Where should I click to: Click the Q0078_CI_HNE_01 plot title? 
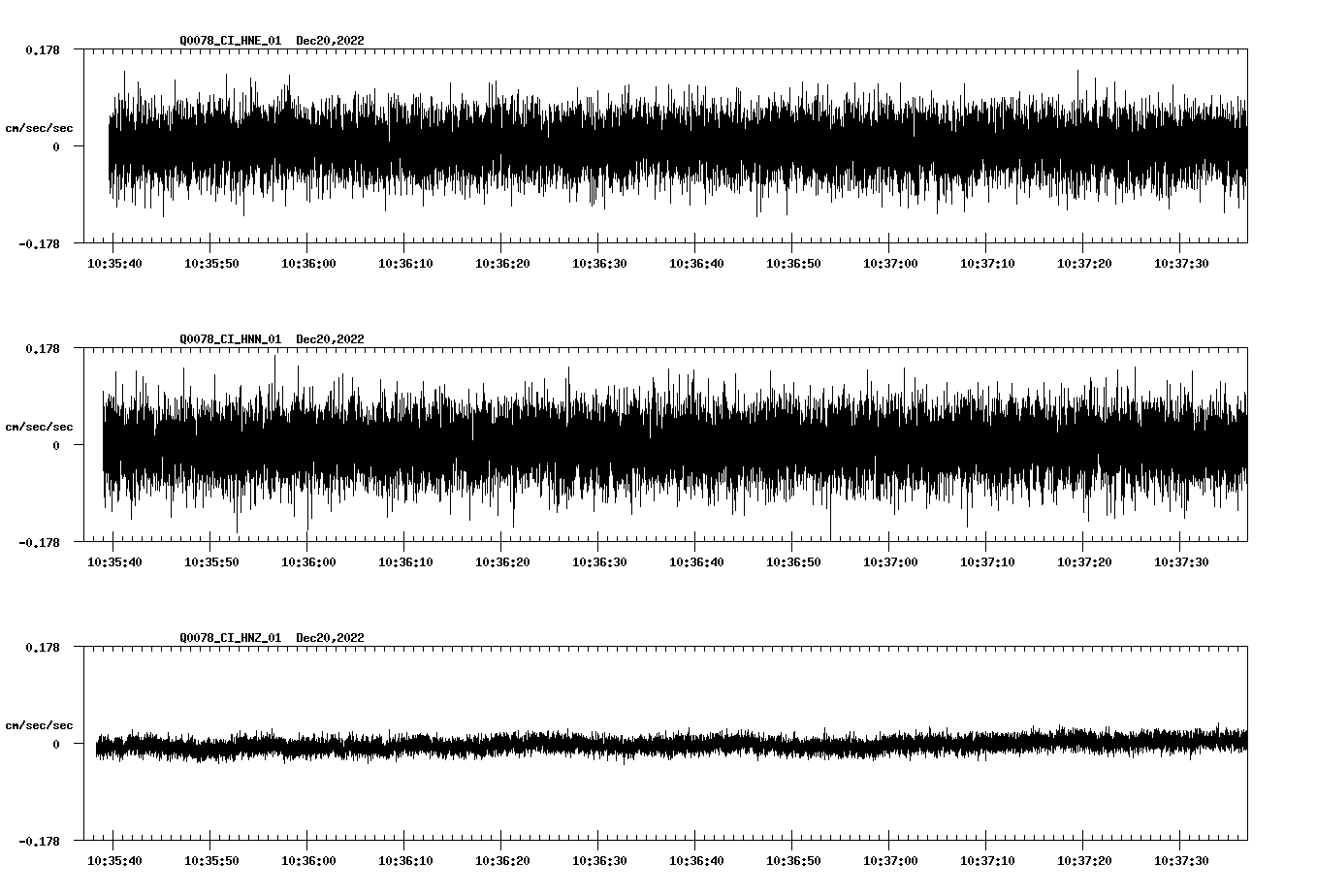pos(230,41)
